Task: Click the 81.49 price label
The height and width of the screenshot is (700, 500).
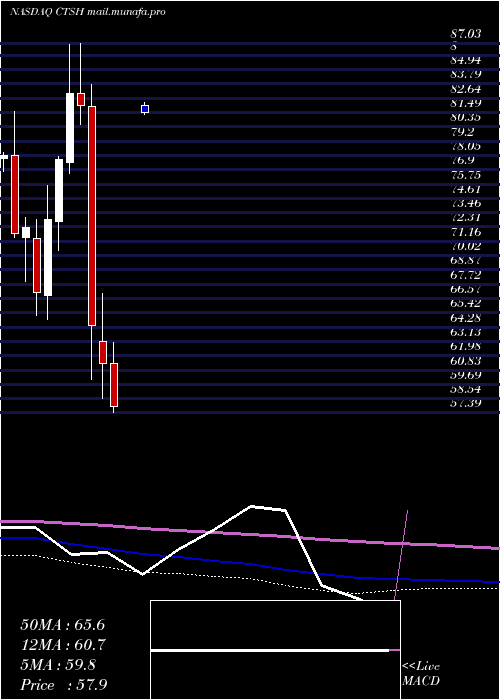Action: click(x=466, y=103)
